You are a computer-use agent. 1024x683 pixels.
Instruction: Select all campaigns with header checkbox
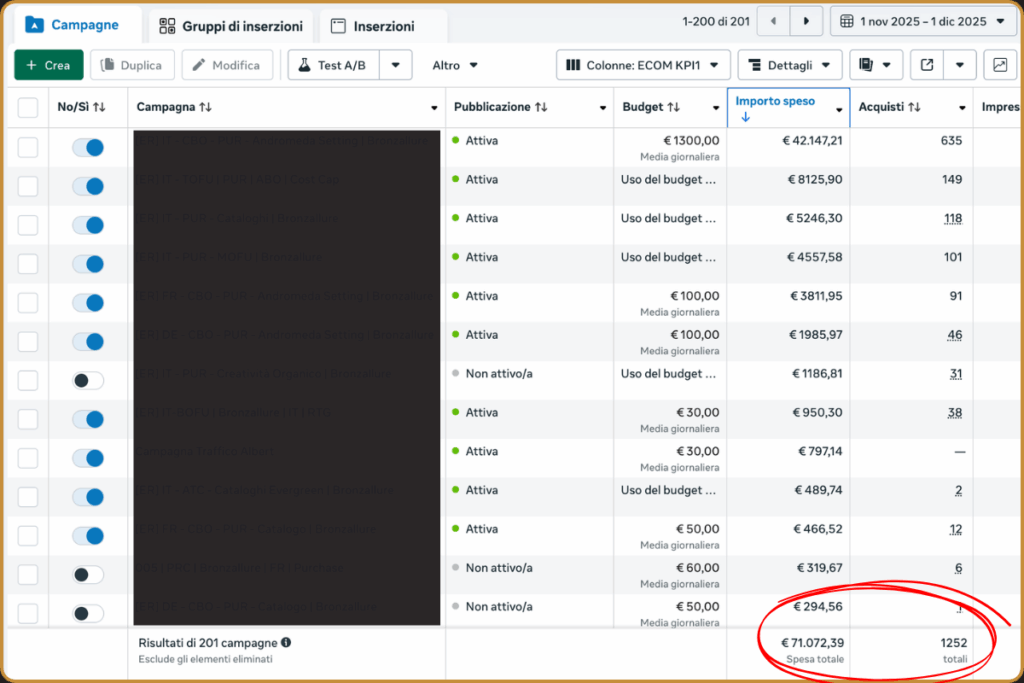[27, 107]
